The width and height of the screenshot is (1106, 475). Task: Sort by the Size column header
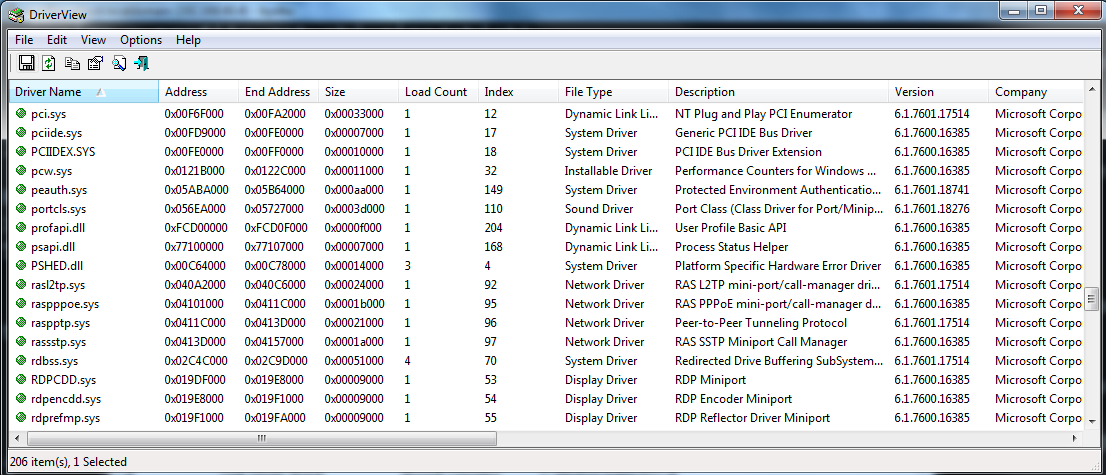point(359,92)
